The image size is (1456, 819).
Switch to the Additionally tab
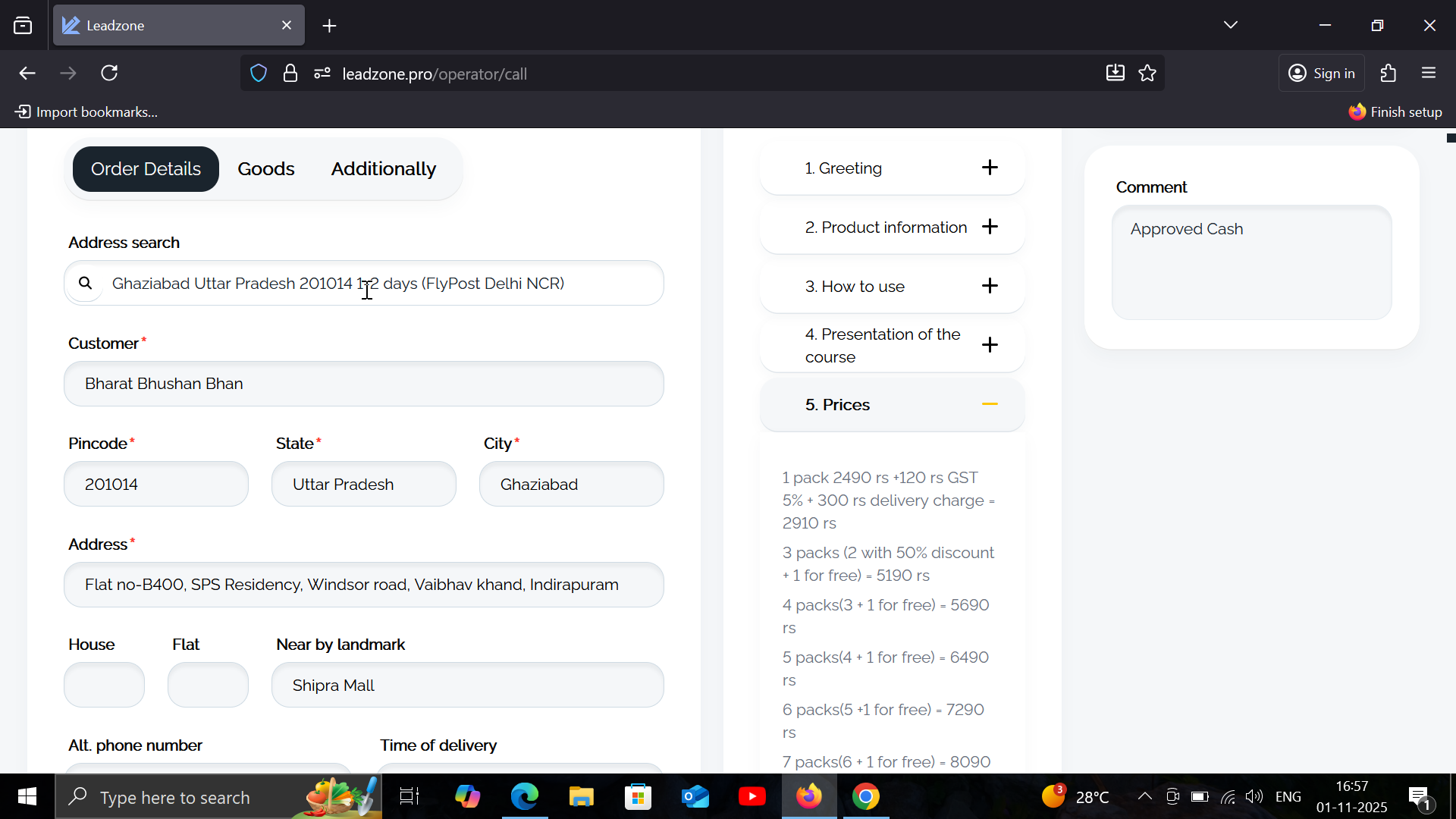click(383, 168)
